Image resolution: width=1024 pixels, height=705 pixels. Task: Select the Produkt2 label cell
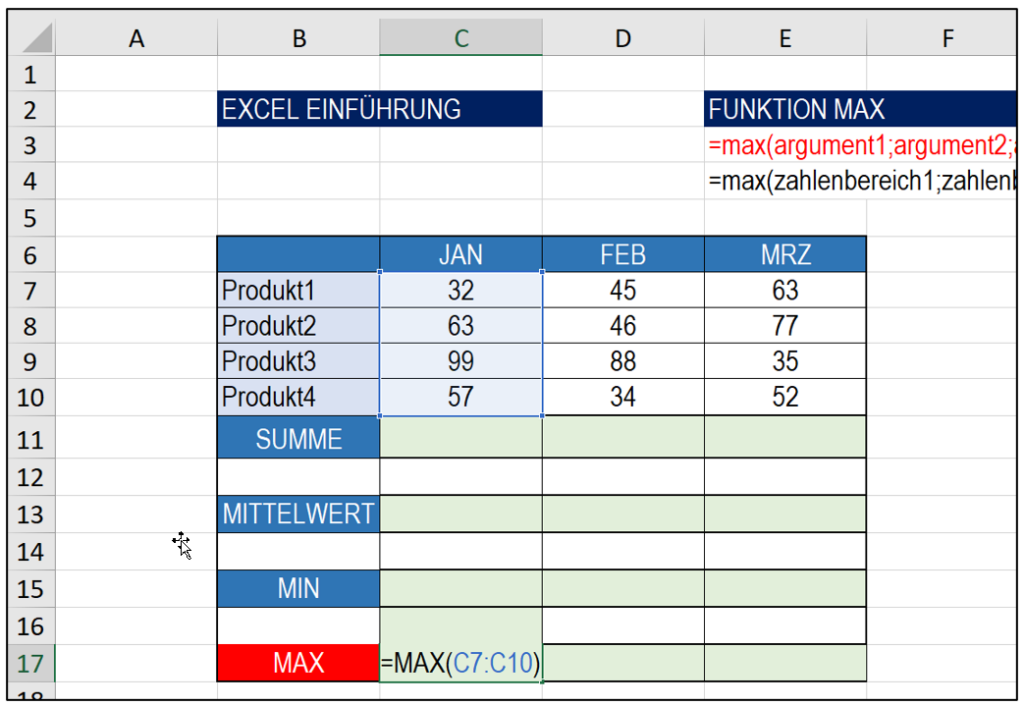[x=298, y=326]
